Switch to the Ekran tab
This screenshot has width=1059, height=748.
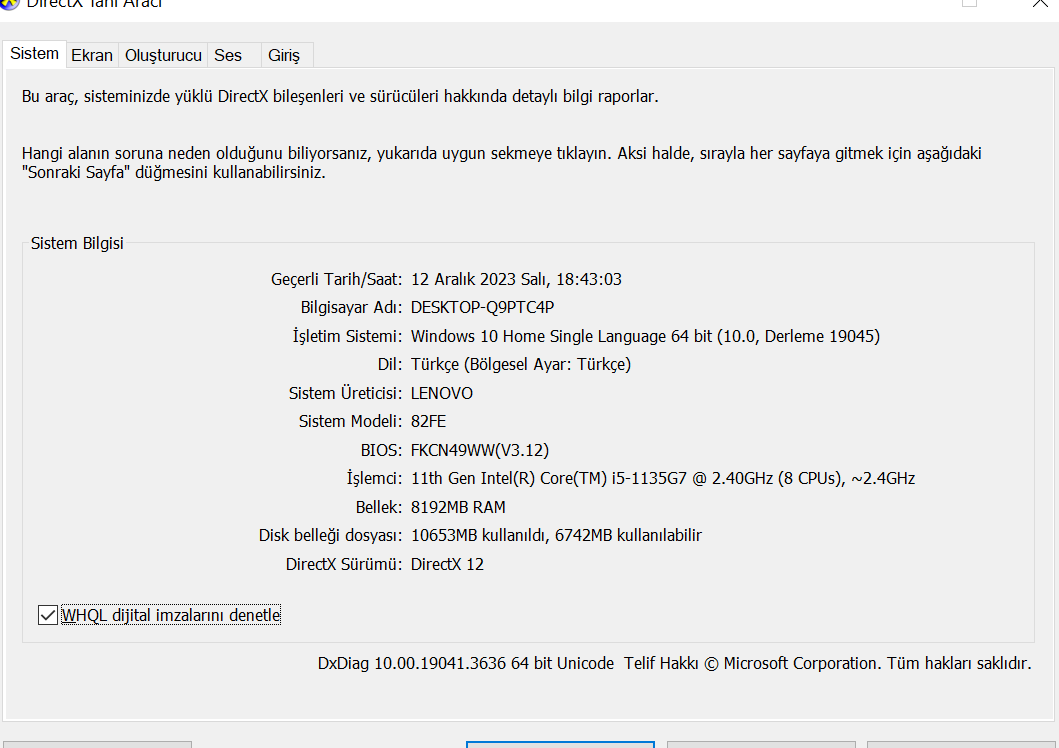[92, 55]
